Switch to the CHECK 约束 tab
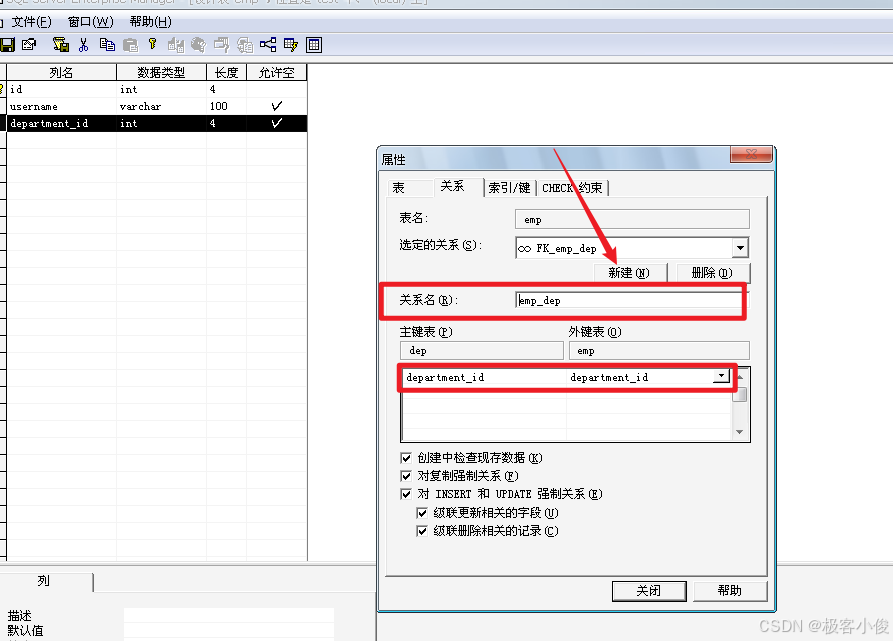893x641 pixels. 572,188
